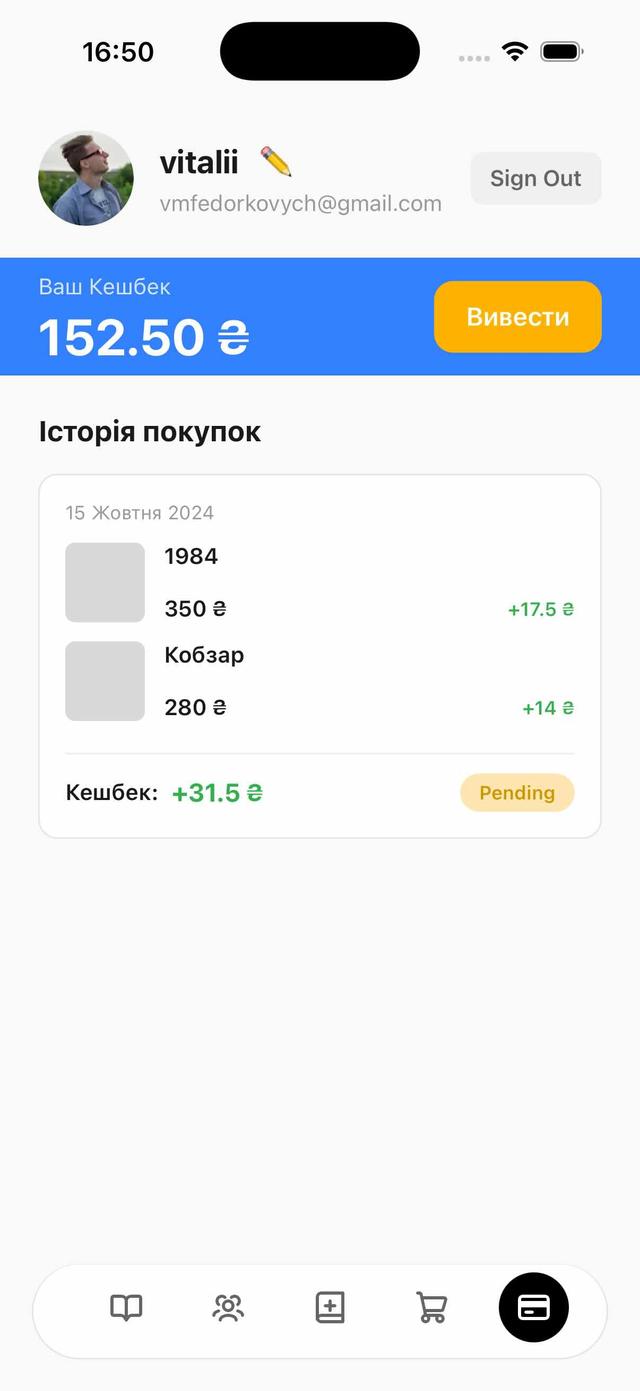Expand the 15 Жовтня 2024 purchase group

[140, 514]
